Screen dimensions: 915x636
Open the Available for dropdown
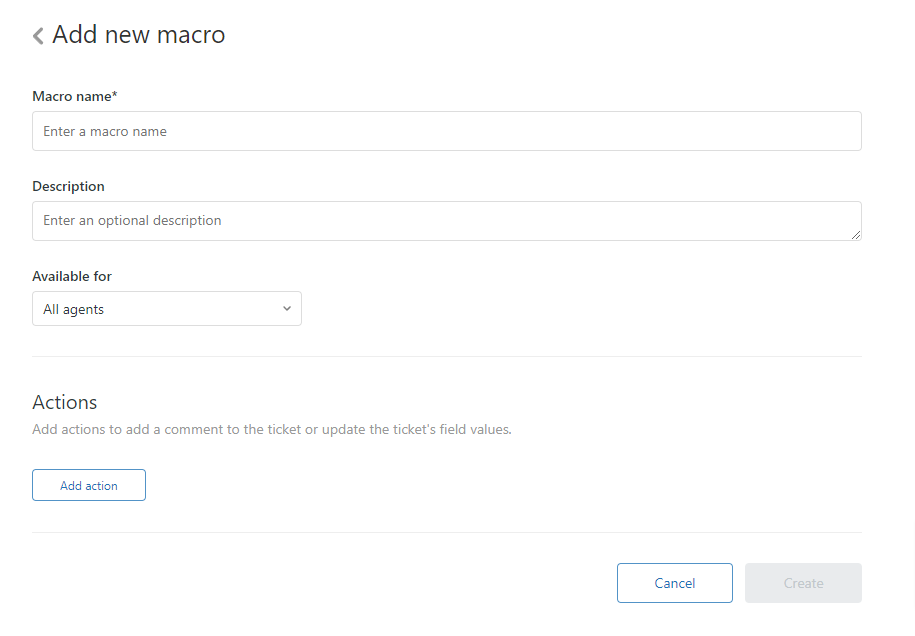[x=166, y=309]
